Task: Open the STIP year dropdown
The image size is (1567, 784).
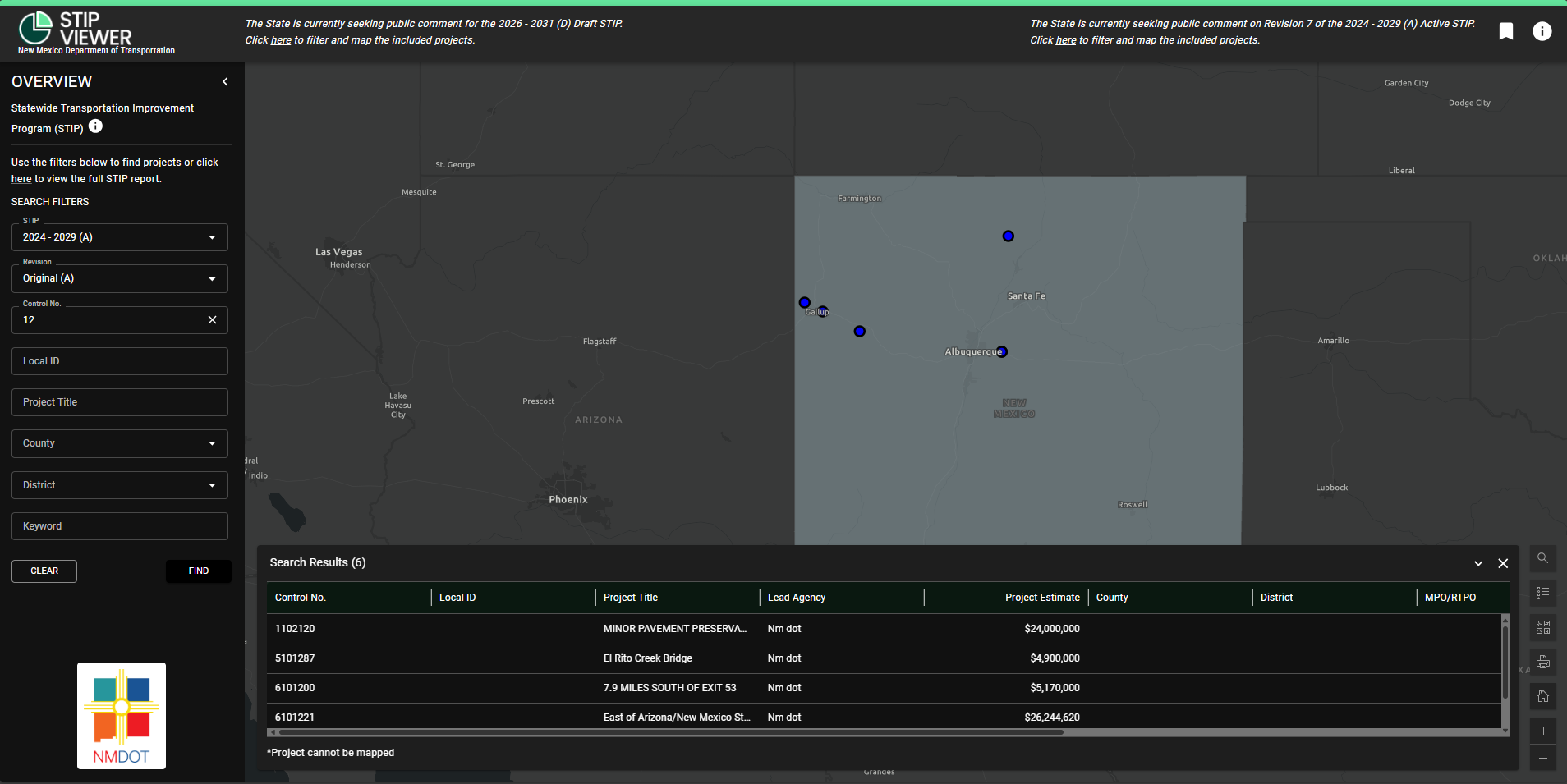Action: pos(120,237)
